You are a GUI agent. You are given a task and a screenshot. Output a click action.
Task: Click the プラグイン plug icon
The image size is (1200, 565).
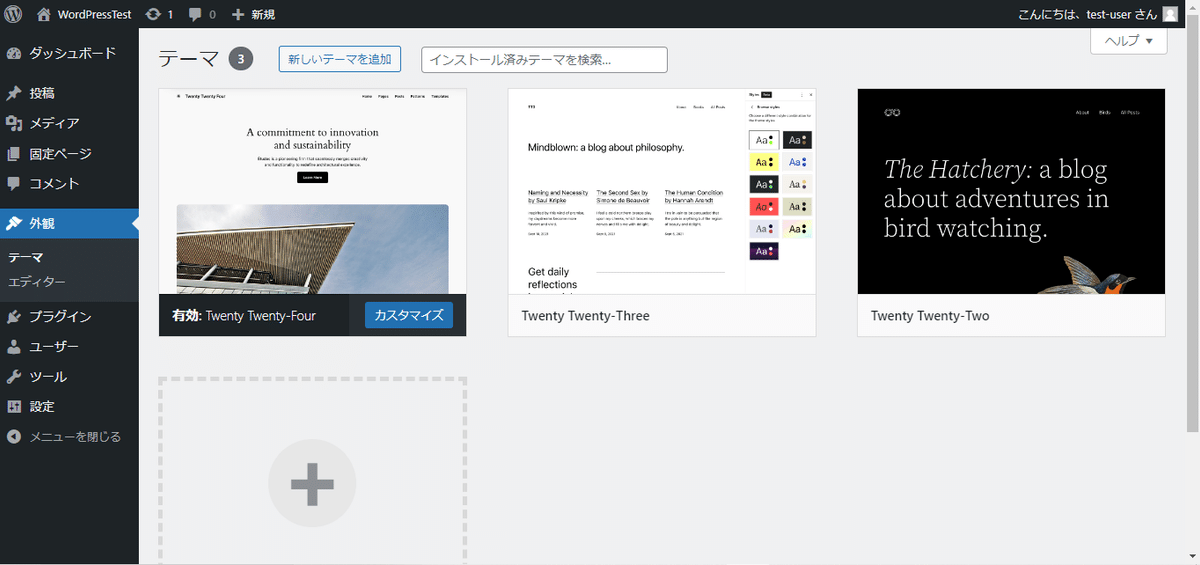14,316
